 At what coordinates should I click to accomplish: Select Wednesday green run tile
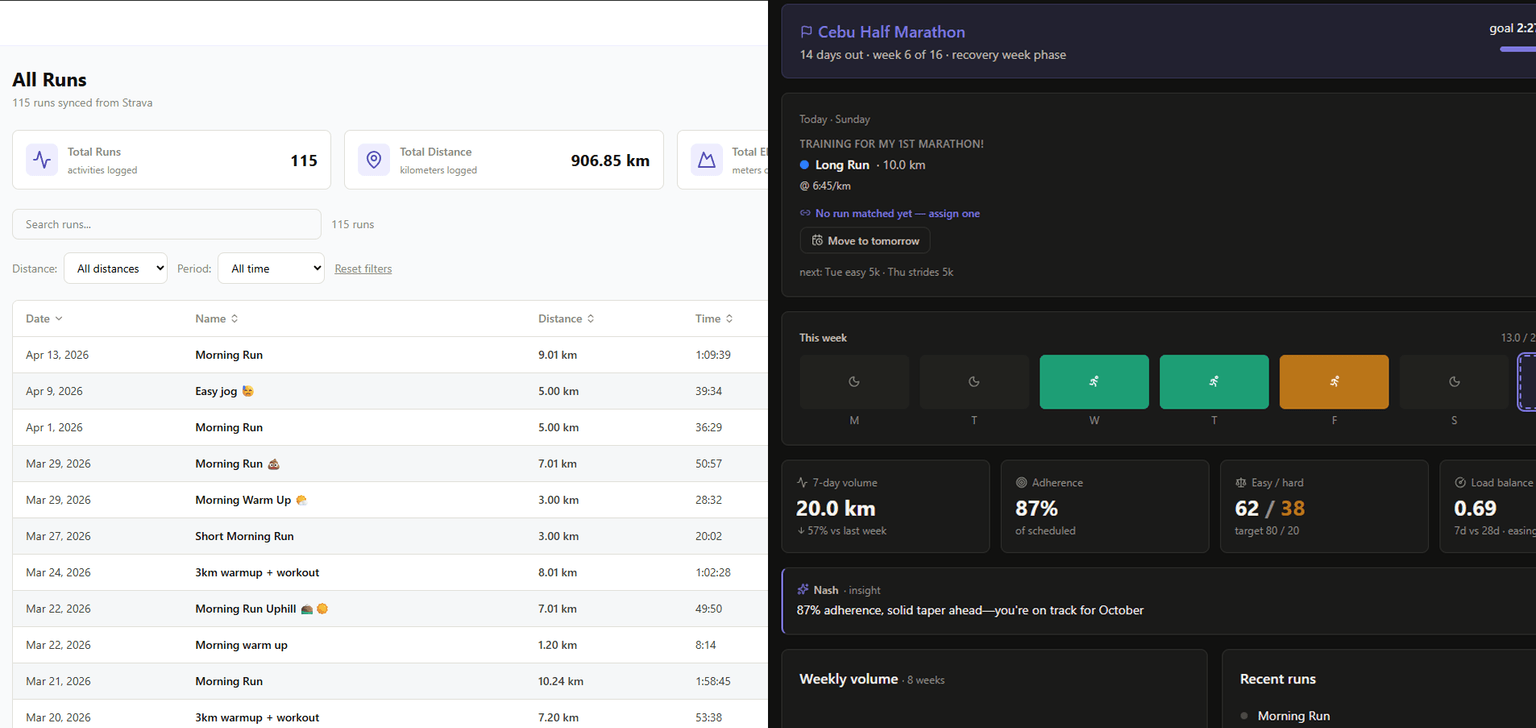click(x=1094, y=382)
